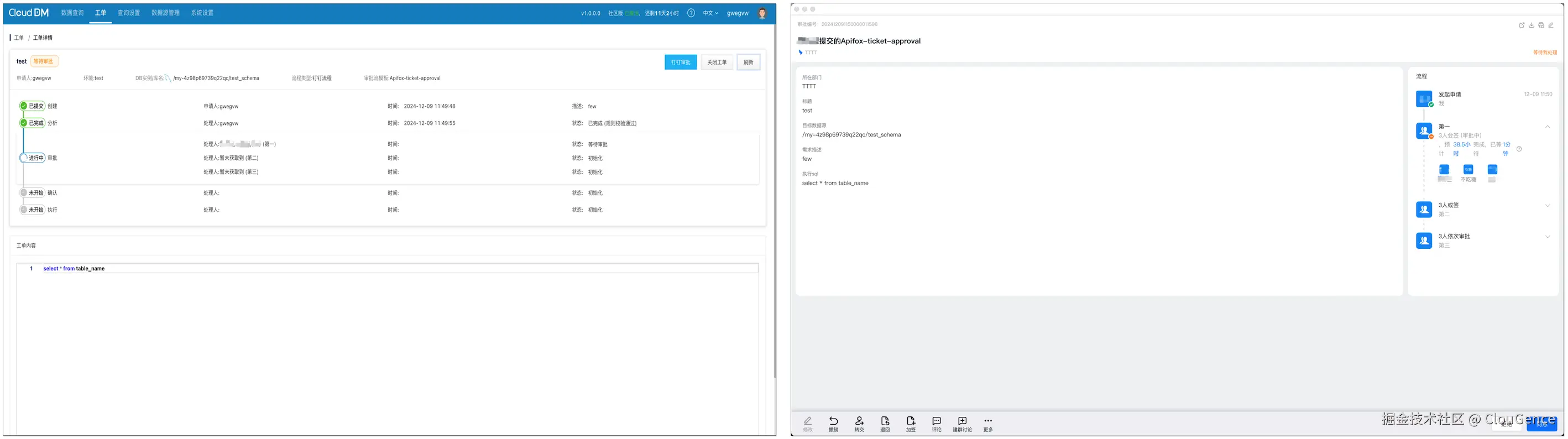
Task: Click the SQL editor line 'select * from table_name'
Action: [x=74, y=269]
